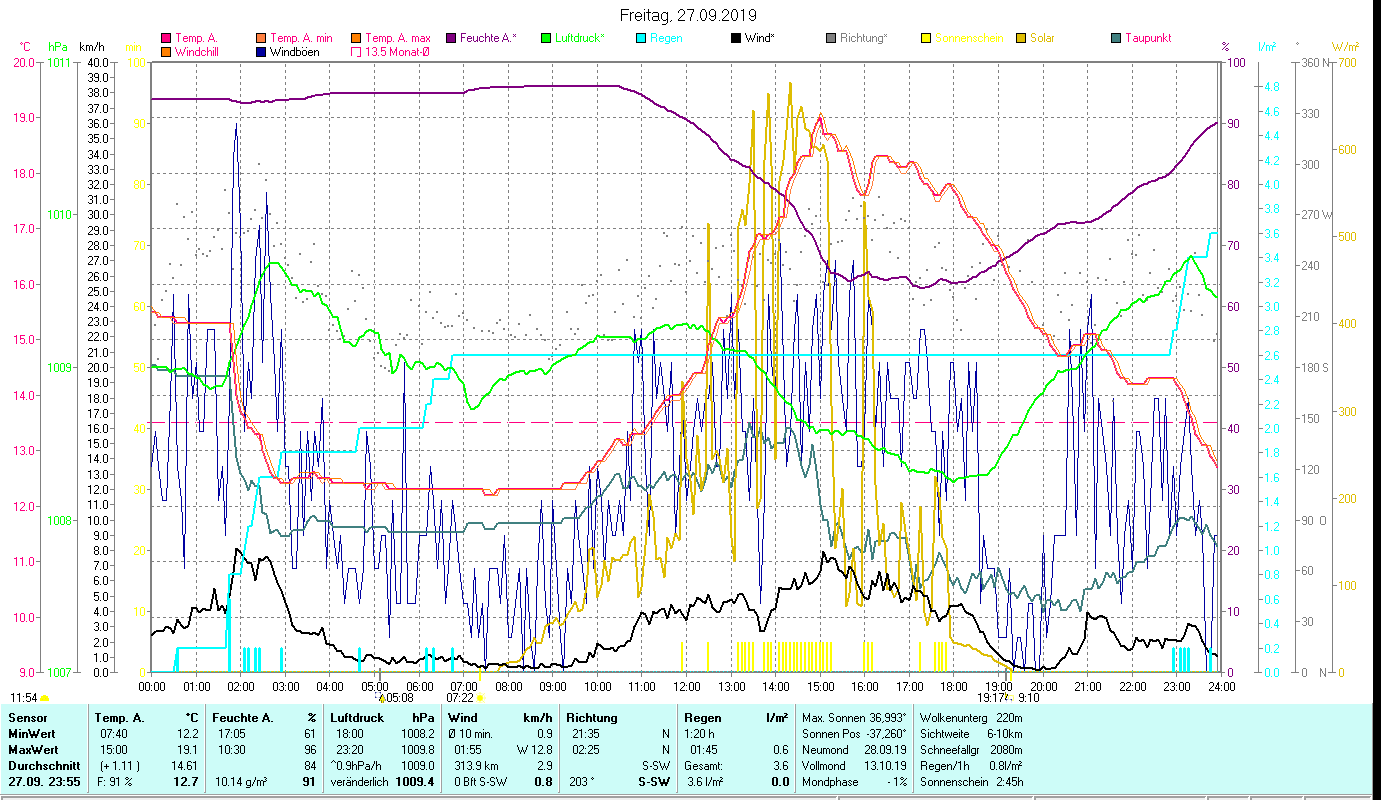1381x800 pixels.
Task: Click the Solar legend swatch
Action: click(x=1020, y=38)
